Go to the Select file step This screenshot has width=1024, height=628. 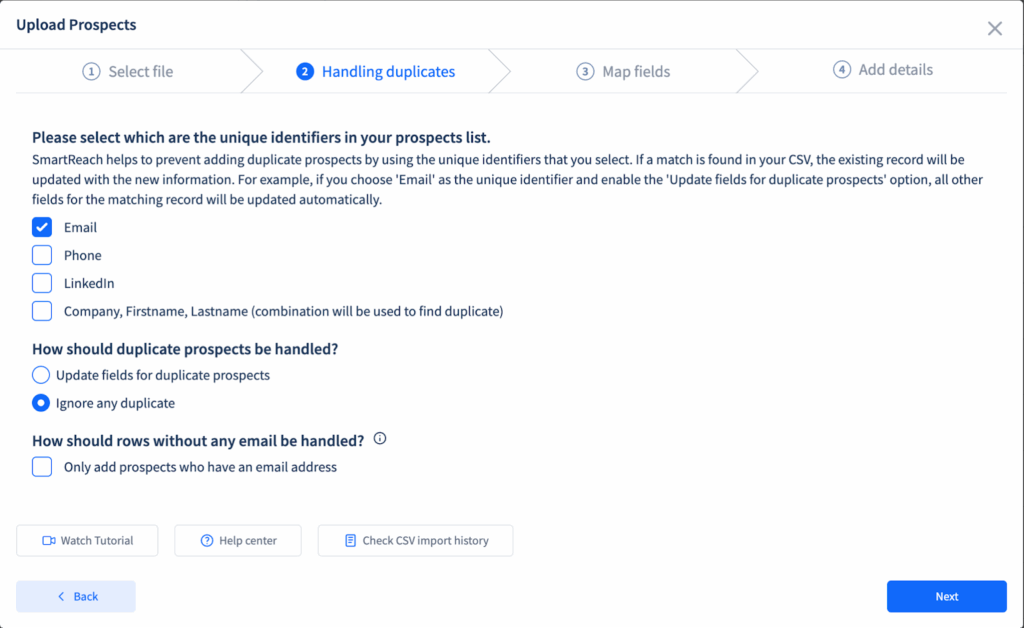(x=128, y=71)
